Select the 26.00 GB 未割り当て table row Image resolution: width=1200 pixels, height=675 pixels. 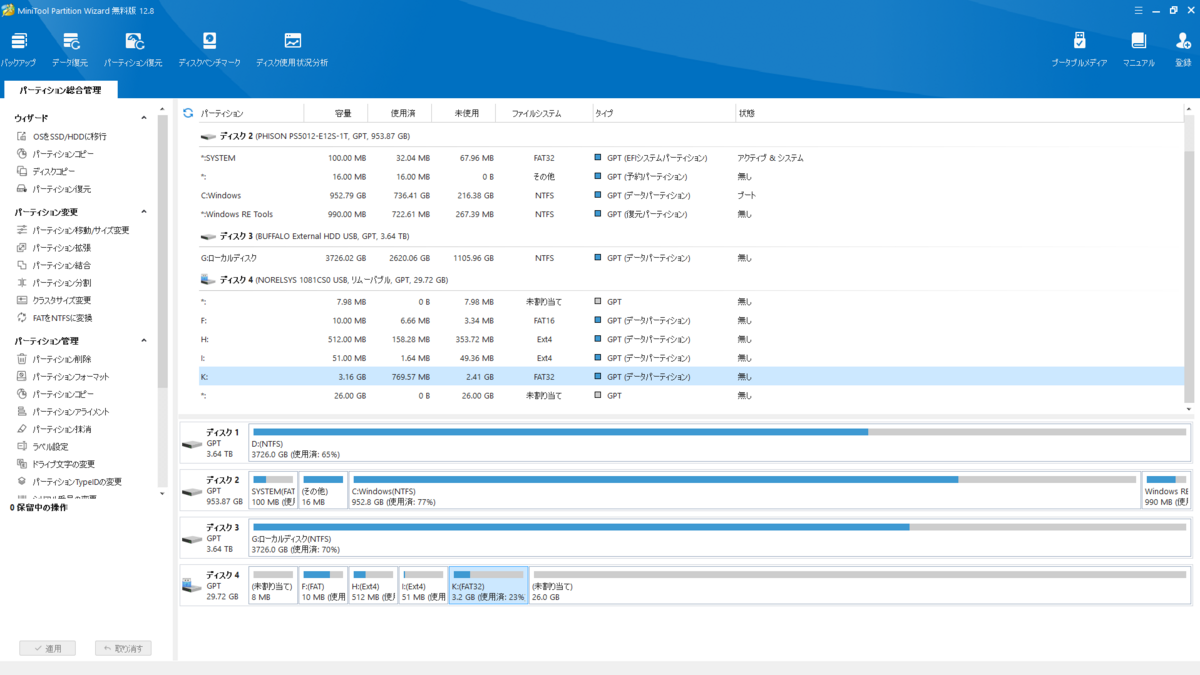tap(690, 395)
